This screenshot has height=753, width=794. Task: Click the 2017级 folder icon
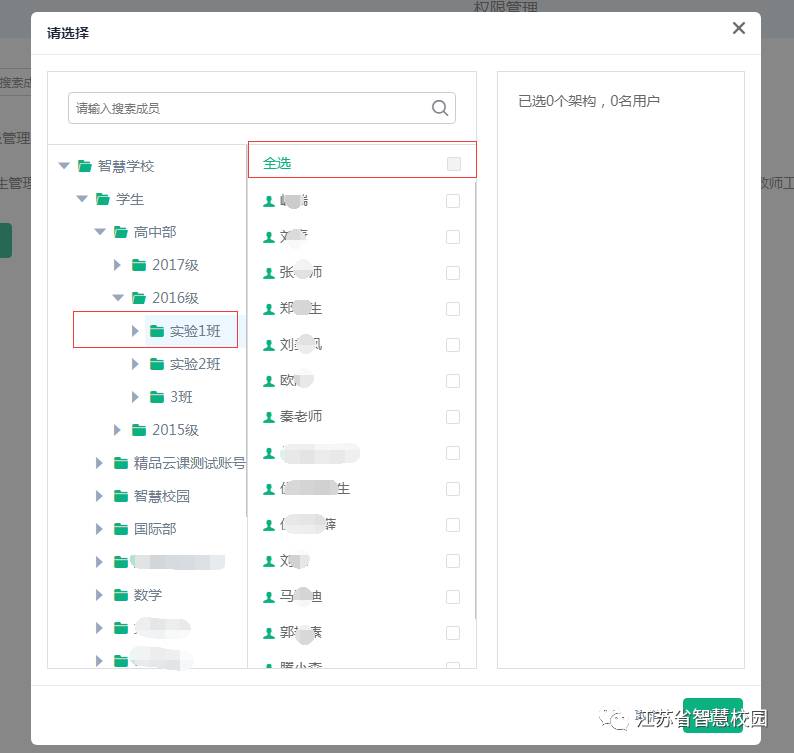click(x=139, y=265)
